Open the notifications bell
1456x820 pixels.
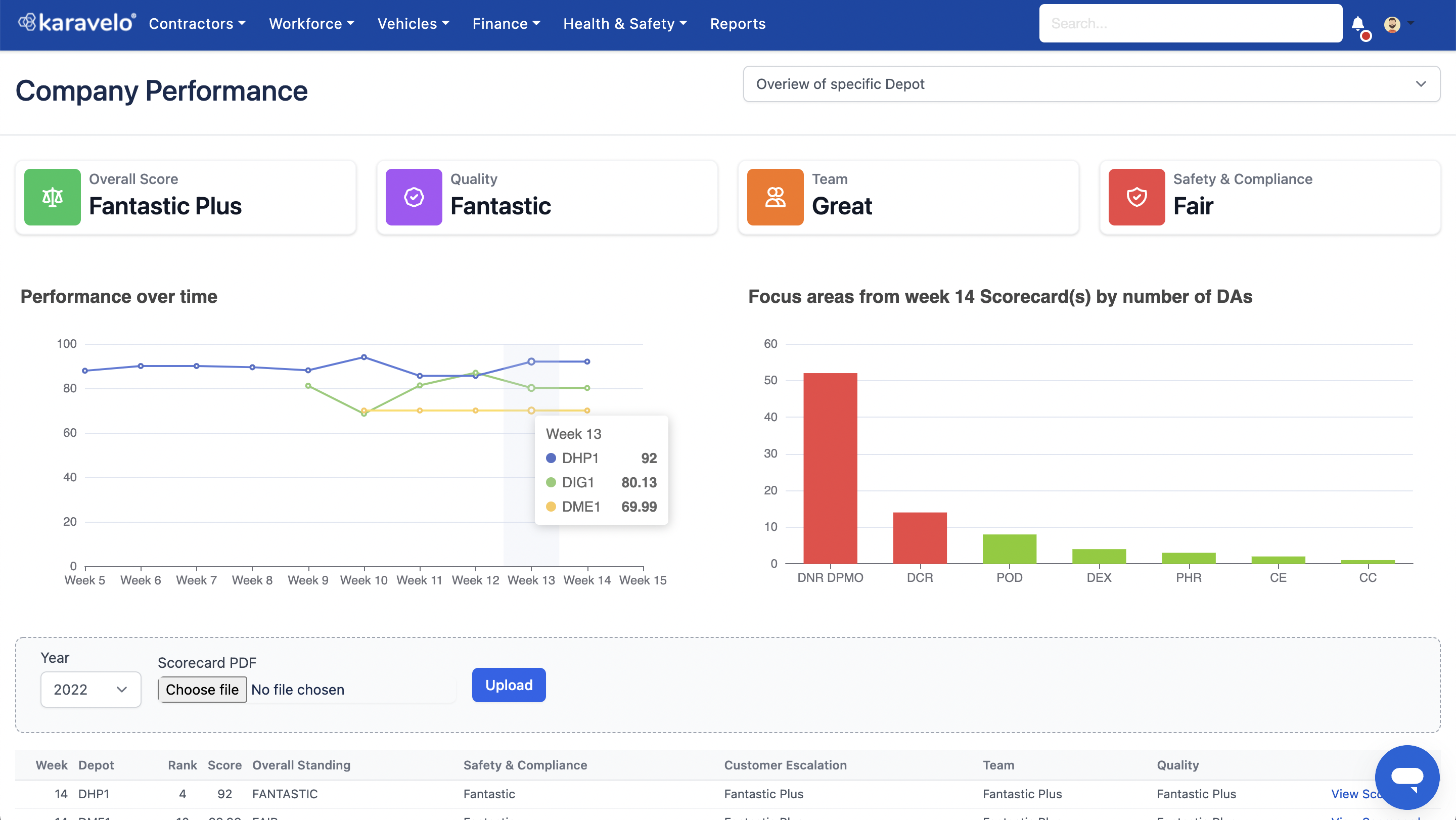1357,24
